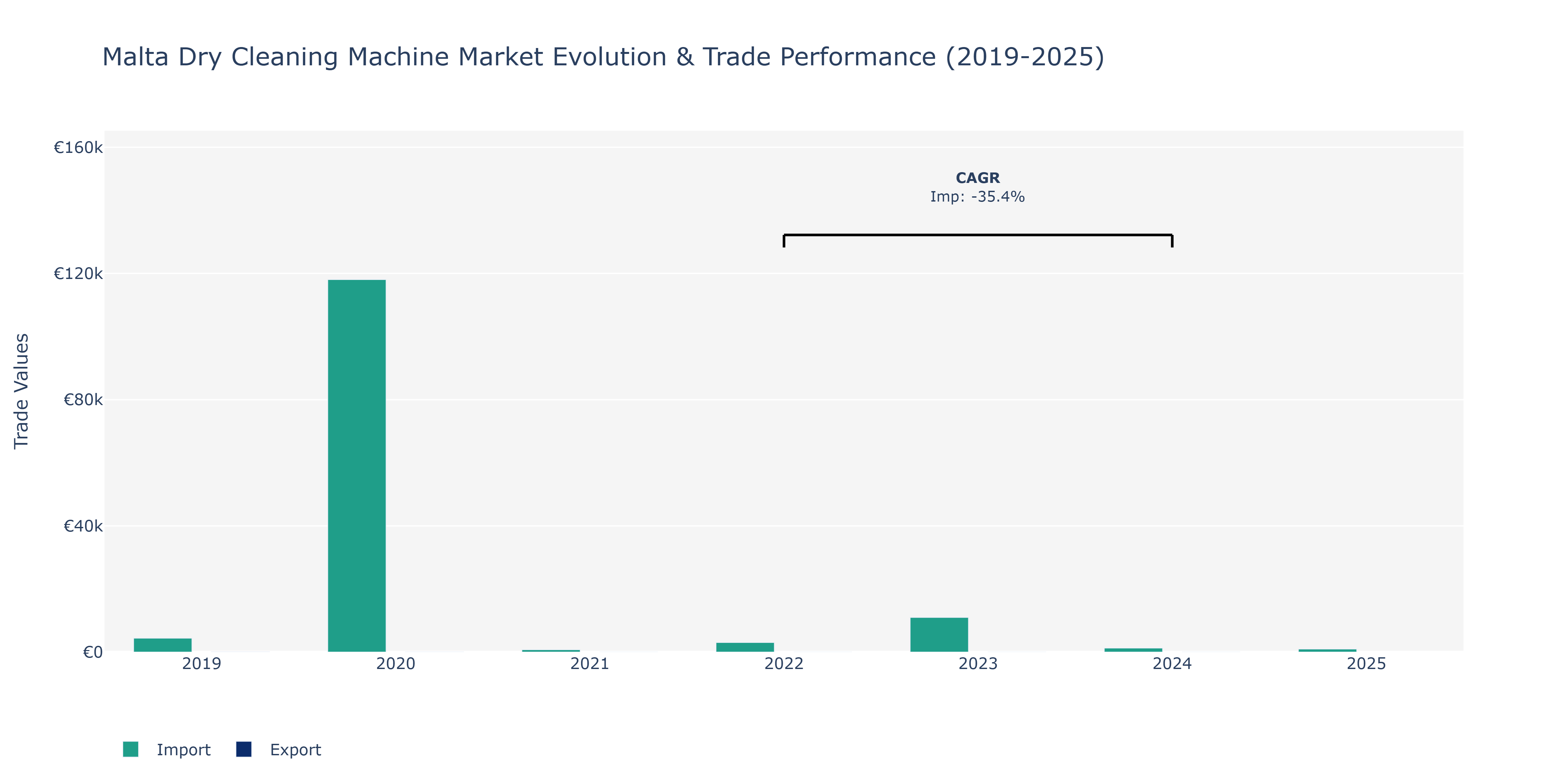Click the 2019 x-axis label
Screen dimensions: 1568x784
tap(202, 663)
